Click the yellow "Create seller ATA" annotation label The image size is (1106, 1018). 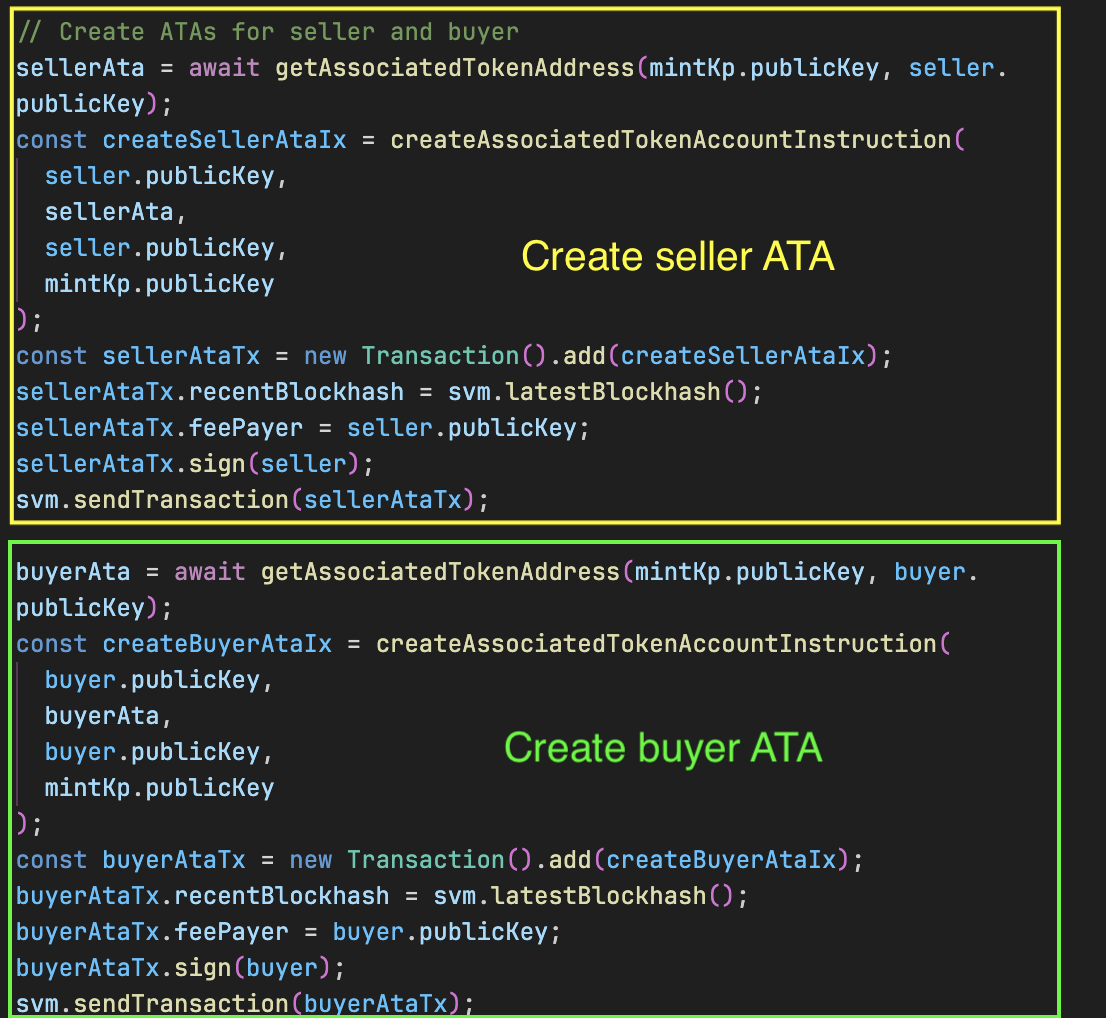(x=677, y=257)
